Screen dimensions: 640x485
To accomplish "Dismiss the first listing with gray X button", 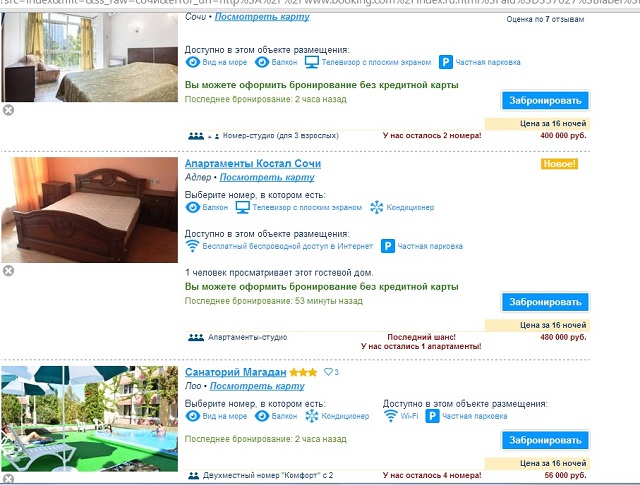I will 9,110.
